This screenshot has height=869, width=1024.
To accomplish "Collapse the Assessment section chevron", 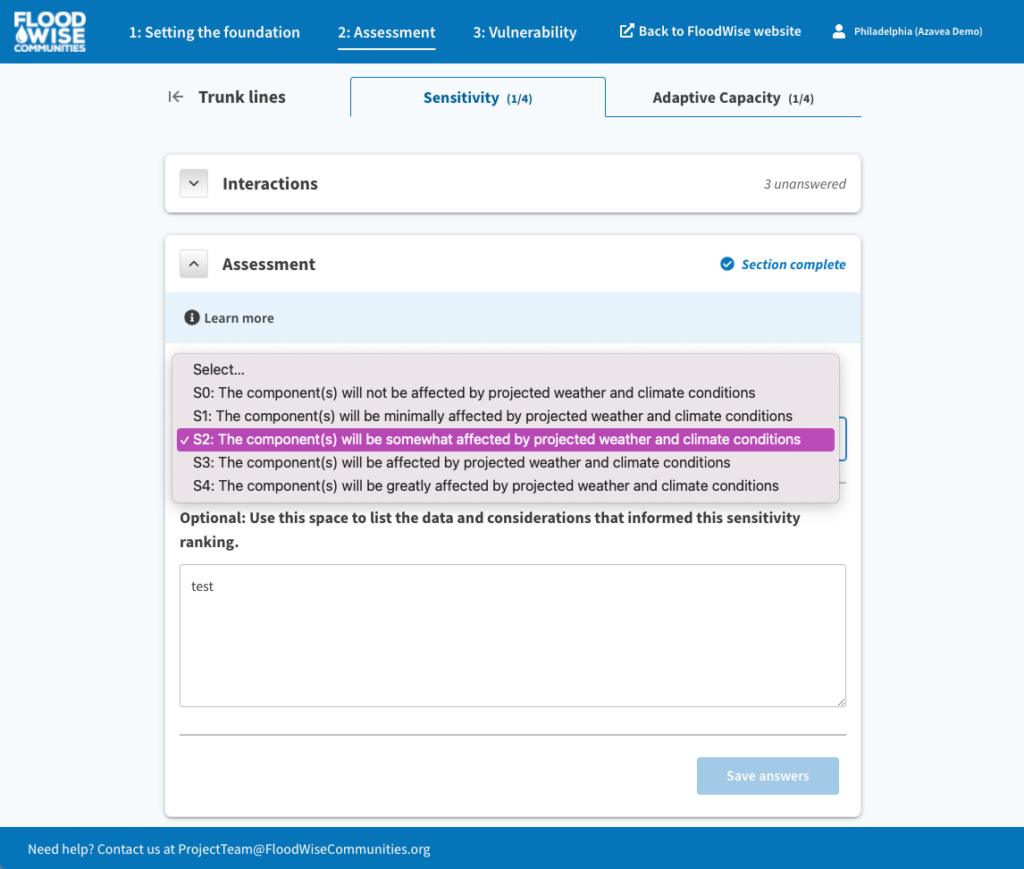I will (x=194, y=265).
